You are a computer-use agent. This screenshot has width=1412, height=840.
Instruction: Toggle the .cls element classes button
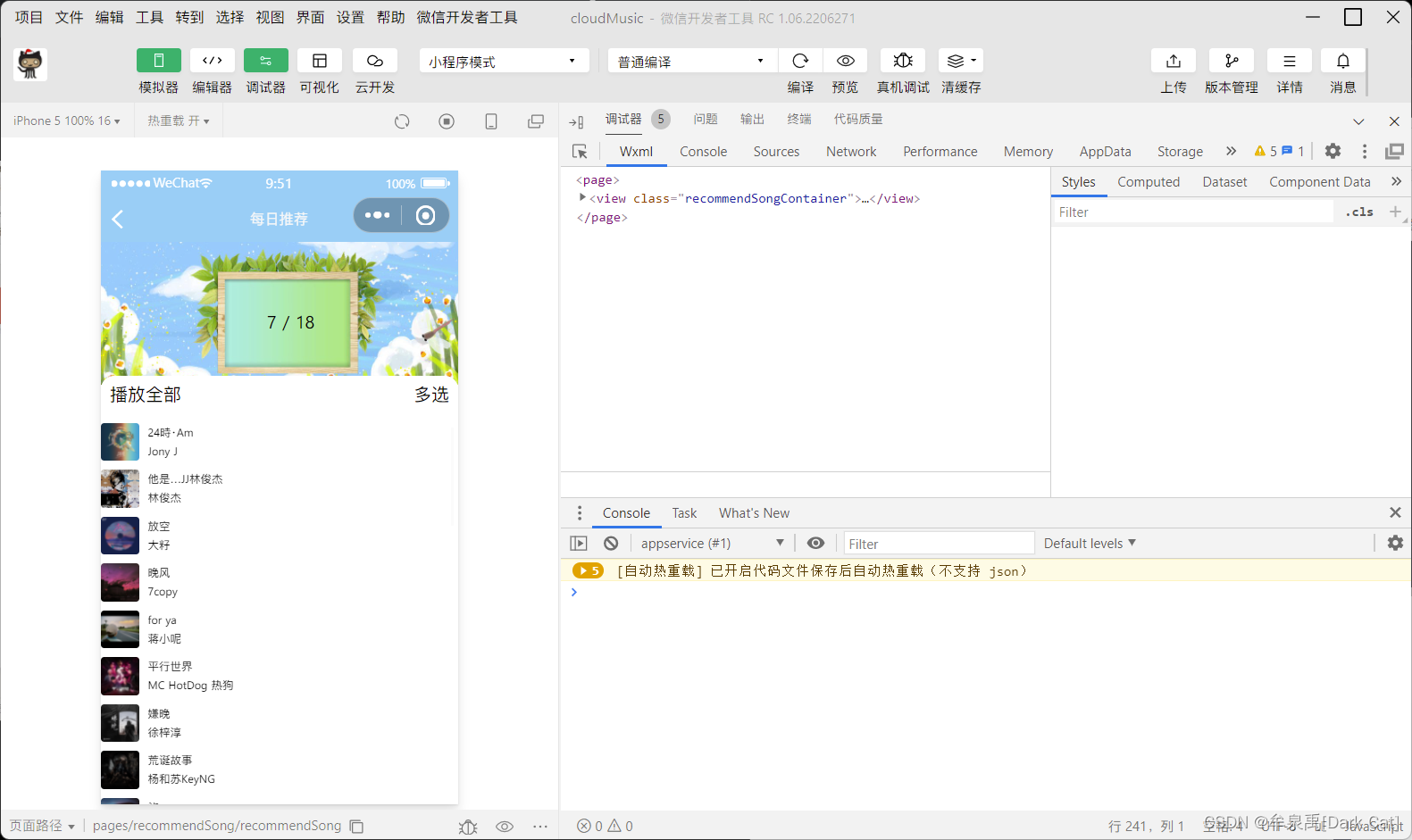pos(1359,212)
